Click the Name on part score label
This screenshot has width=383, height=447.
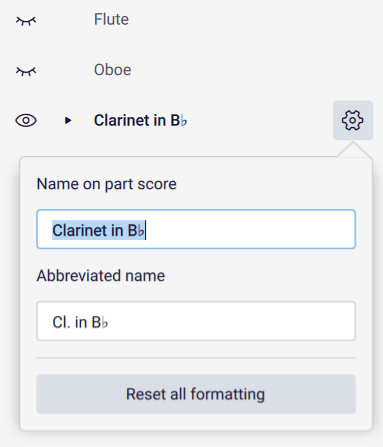point(106,184)
